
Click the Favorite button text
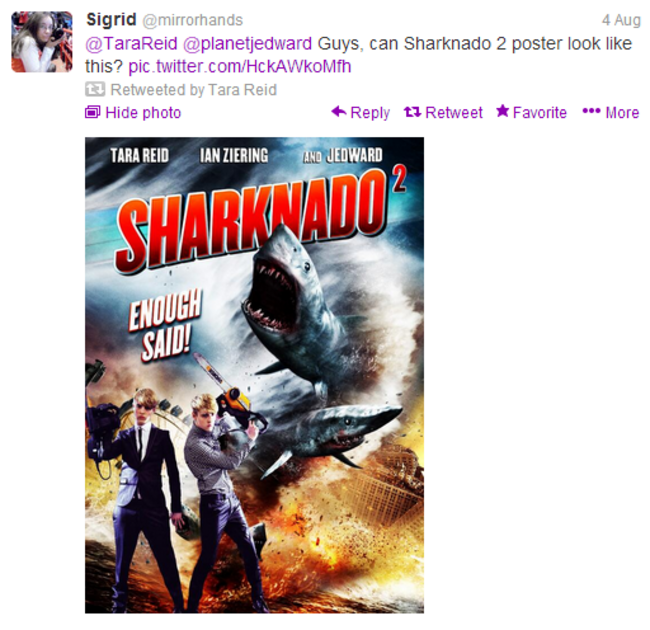[x=540, y=112]
